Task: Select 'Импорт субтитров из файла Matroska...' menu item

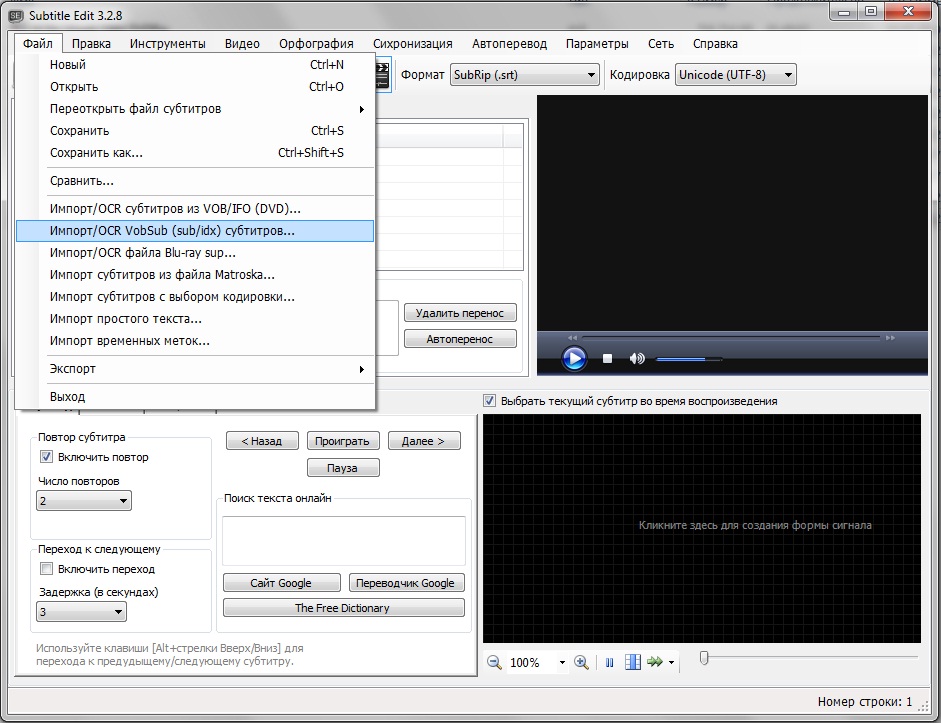Action: click(x=162, y=275)
